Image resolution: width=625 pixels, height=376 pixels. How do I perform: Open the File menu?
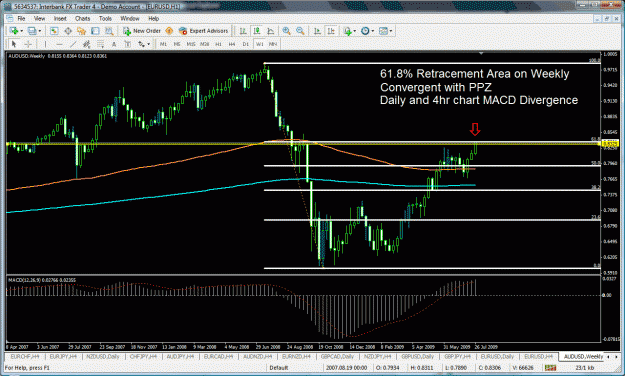pos(22,18)
